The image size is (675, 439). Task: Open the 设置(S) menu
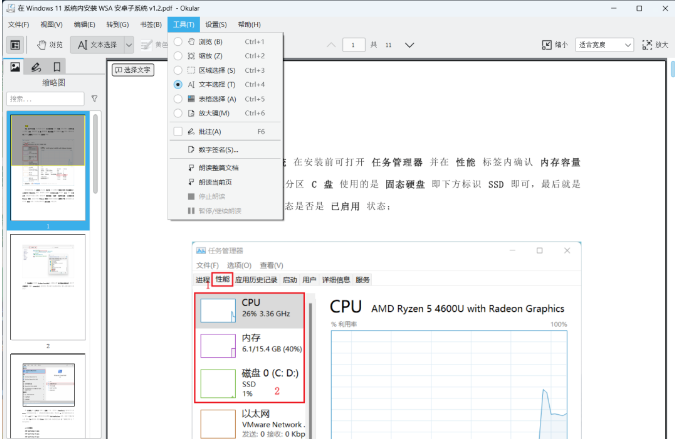coord(216,25)
